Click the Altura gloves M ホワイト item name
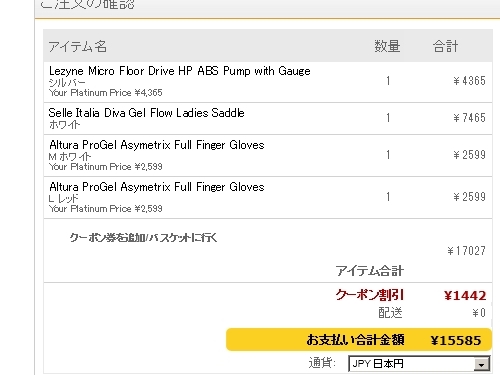The width and height of the screenshot is (500, 375). pyautogui.click(x=157, y=145)
